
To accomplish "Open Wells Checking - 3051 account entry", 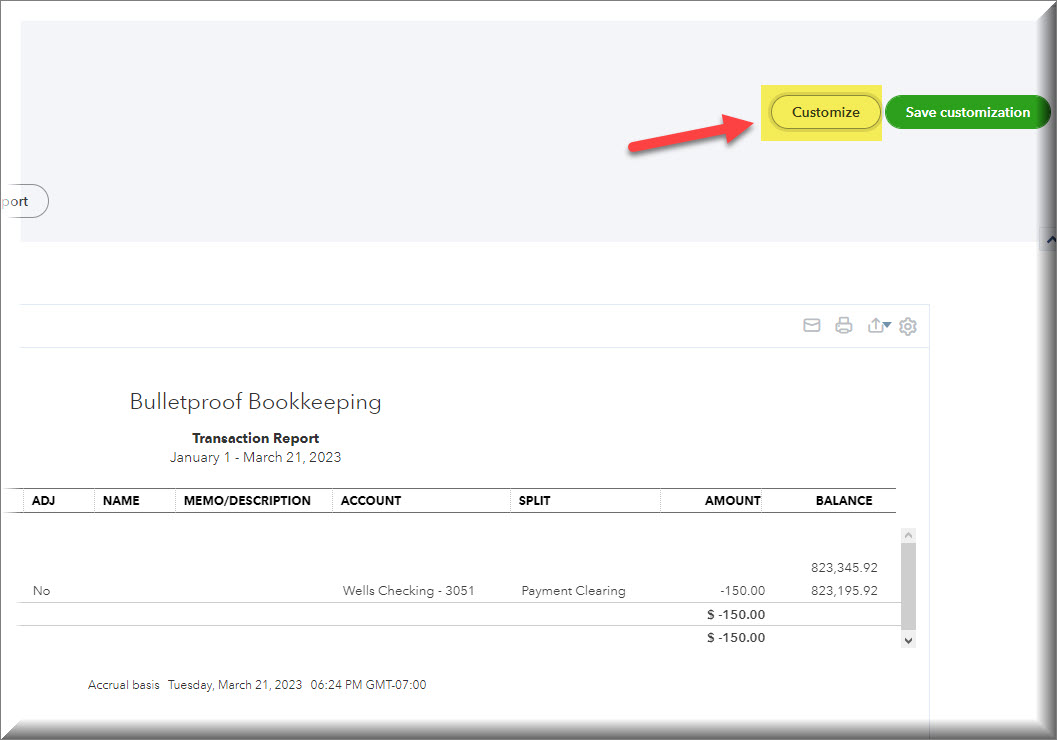I will pyautogui.click(x=409, y=590).
